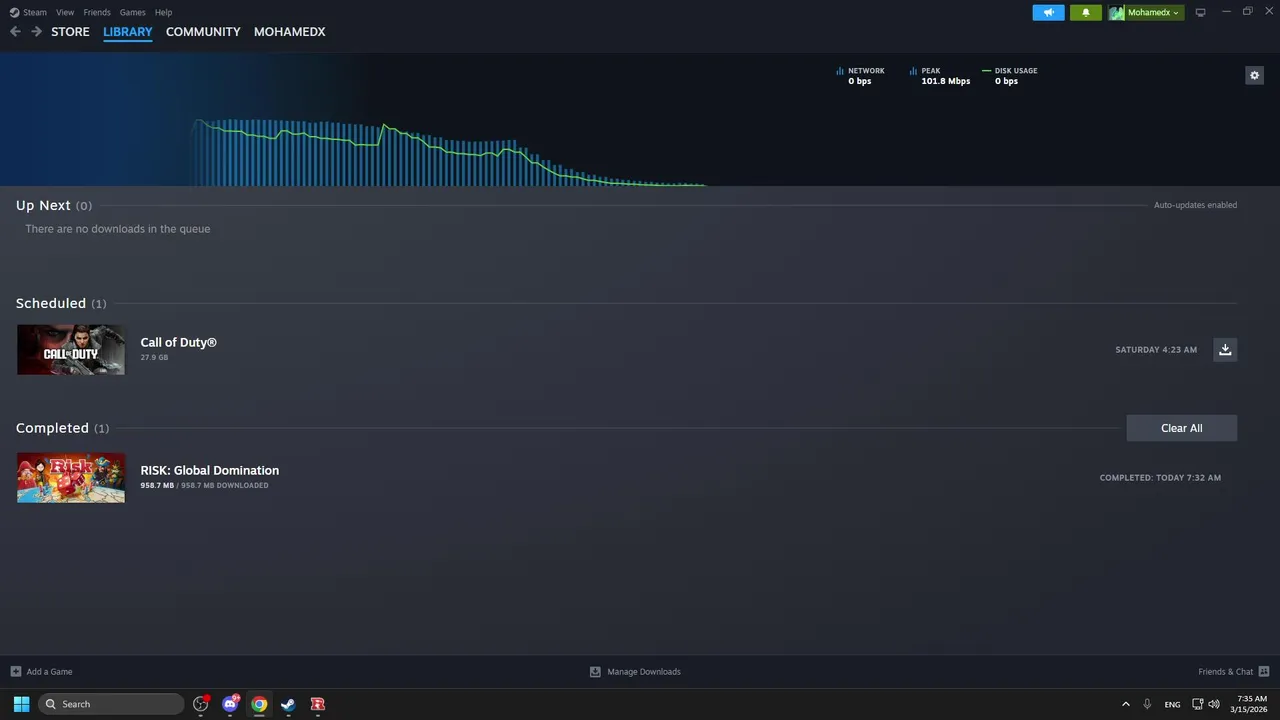Image resolution: width=1280 pixels, height=720 pixels.
Task: Click the '27.9 GB' size text
Action: pyautogui.click(x=154, y=357)
